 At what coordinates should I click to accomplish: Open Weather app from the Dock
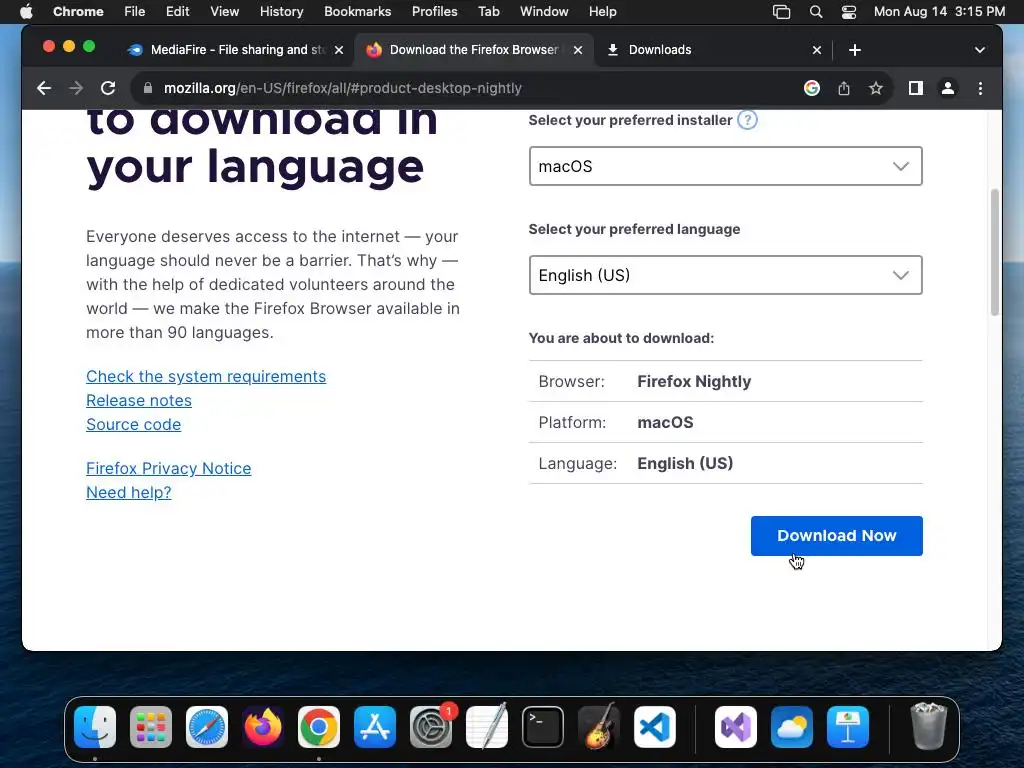point(792,727)
